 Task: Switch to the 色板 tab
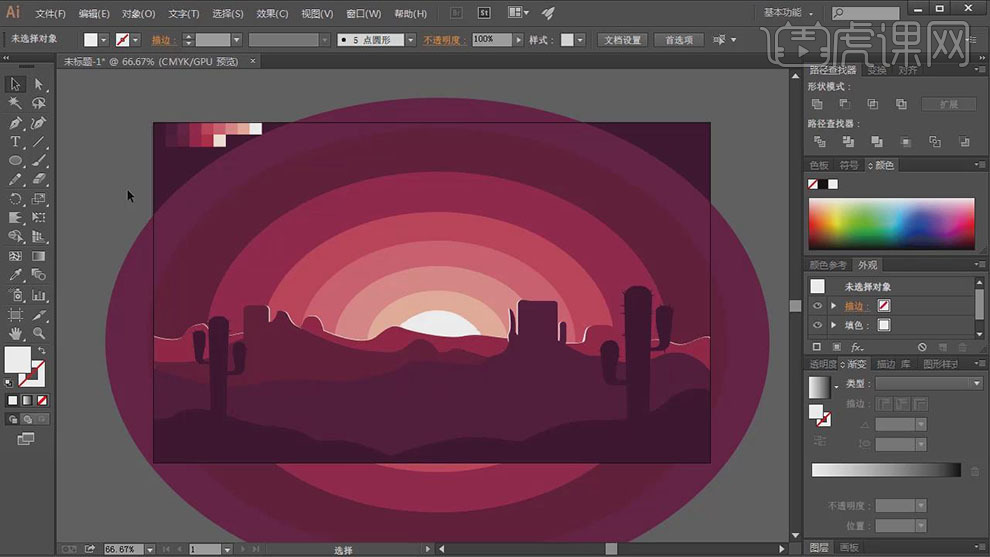(819, 165)
